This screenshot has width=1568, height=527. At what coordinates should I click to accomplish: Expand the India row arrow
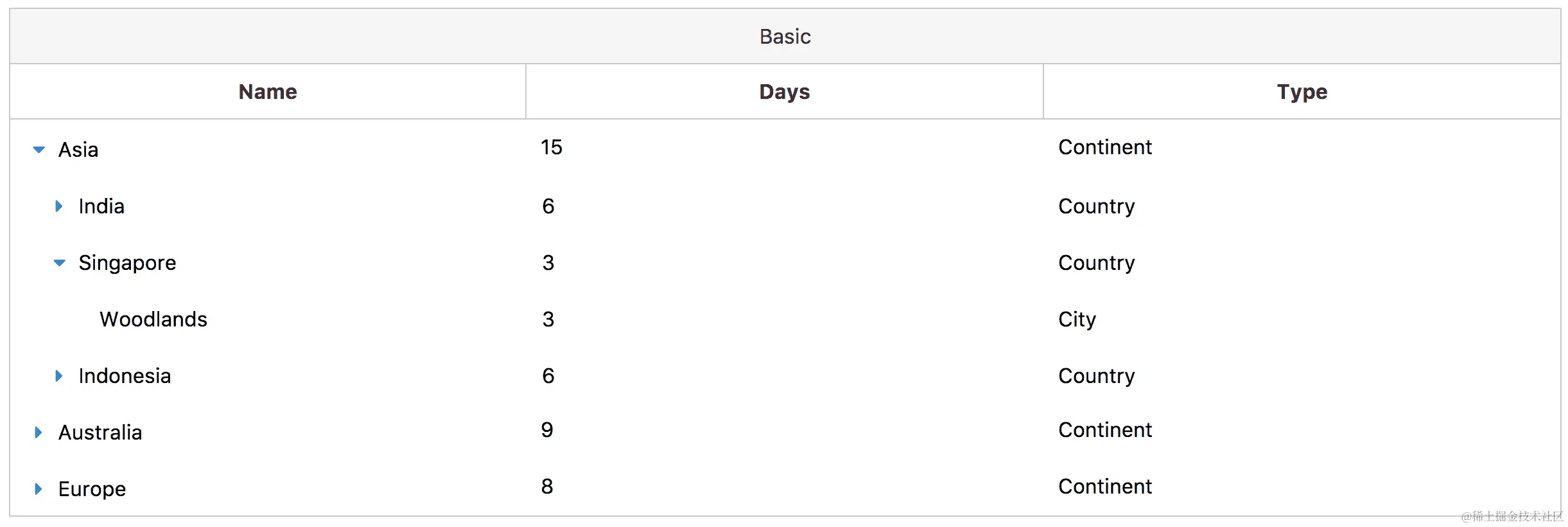[58, 206]
